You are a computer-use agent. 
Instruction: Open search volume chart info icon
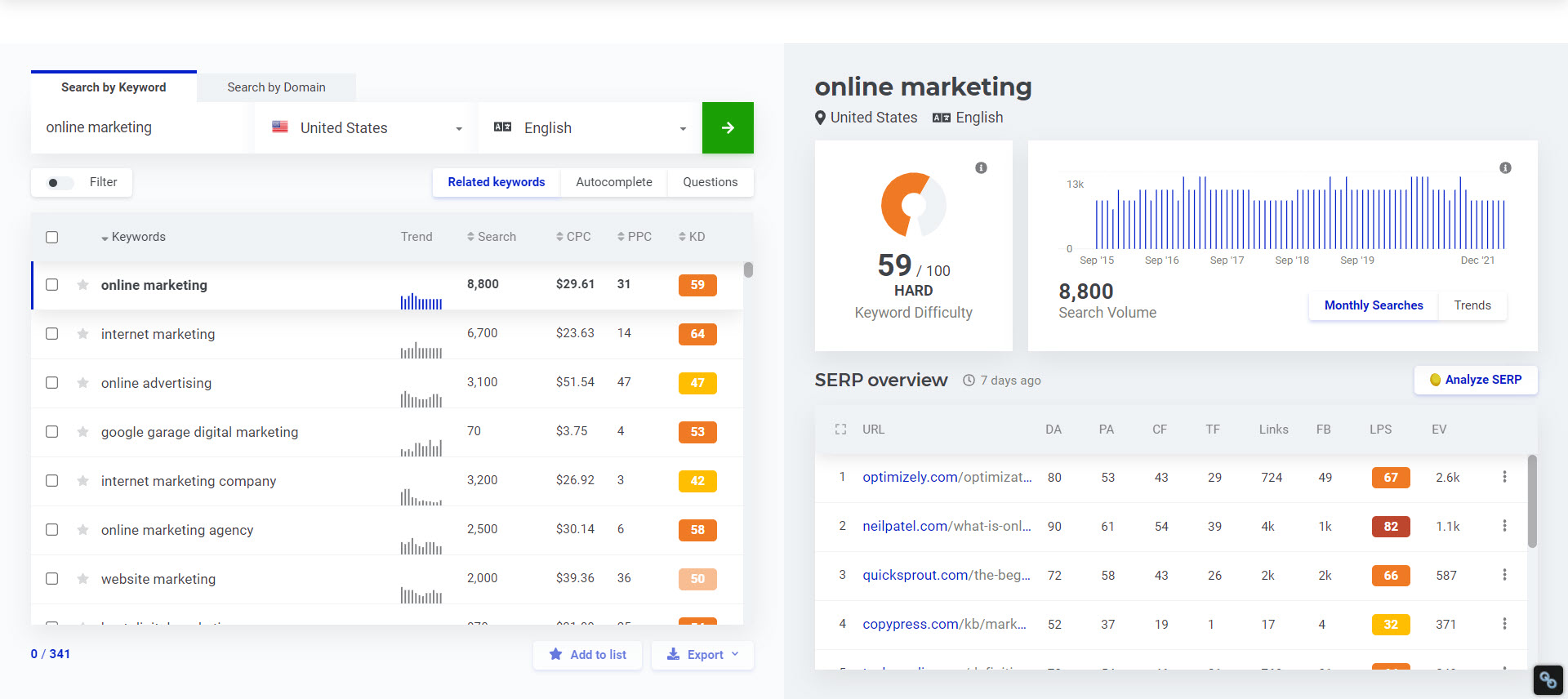[1504, 168]
